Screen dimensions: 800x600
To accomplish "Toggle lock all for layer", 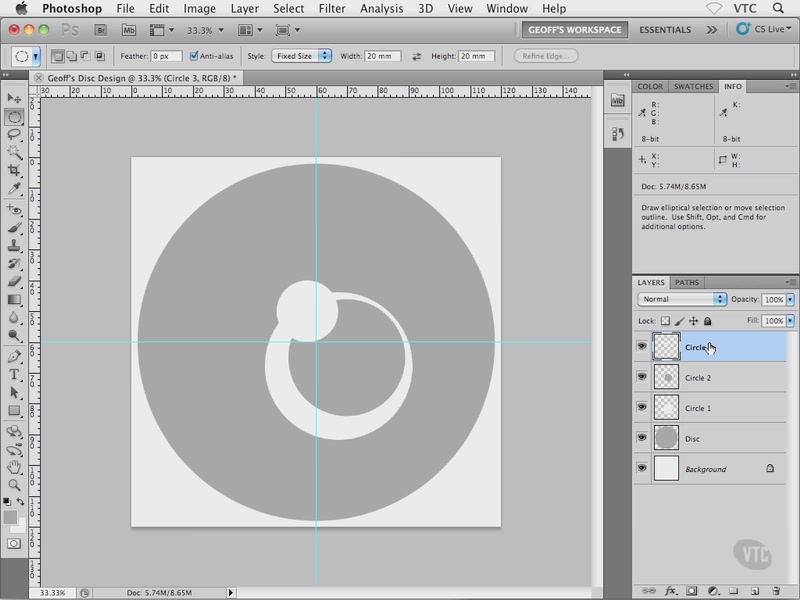I will pyautogui.click(x=708, y=321).
